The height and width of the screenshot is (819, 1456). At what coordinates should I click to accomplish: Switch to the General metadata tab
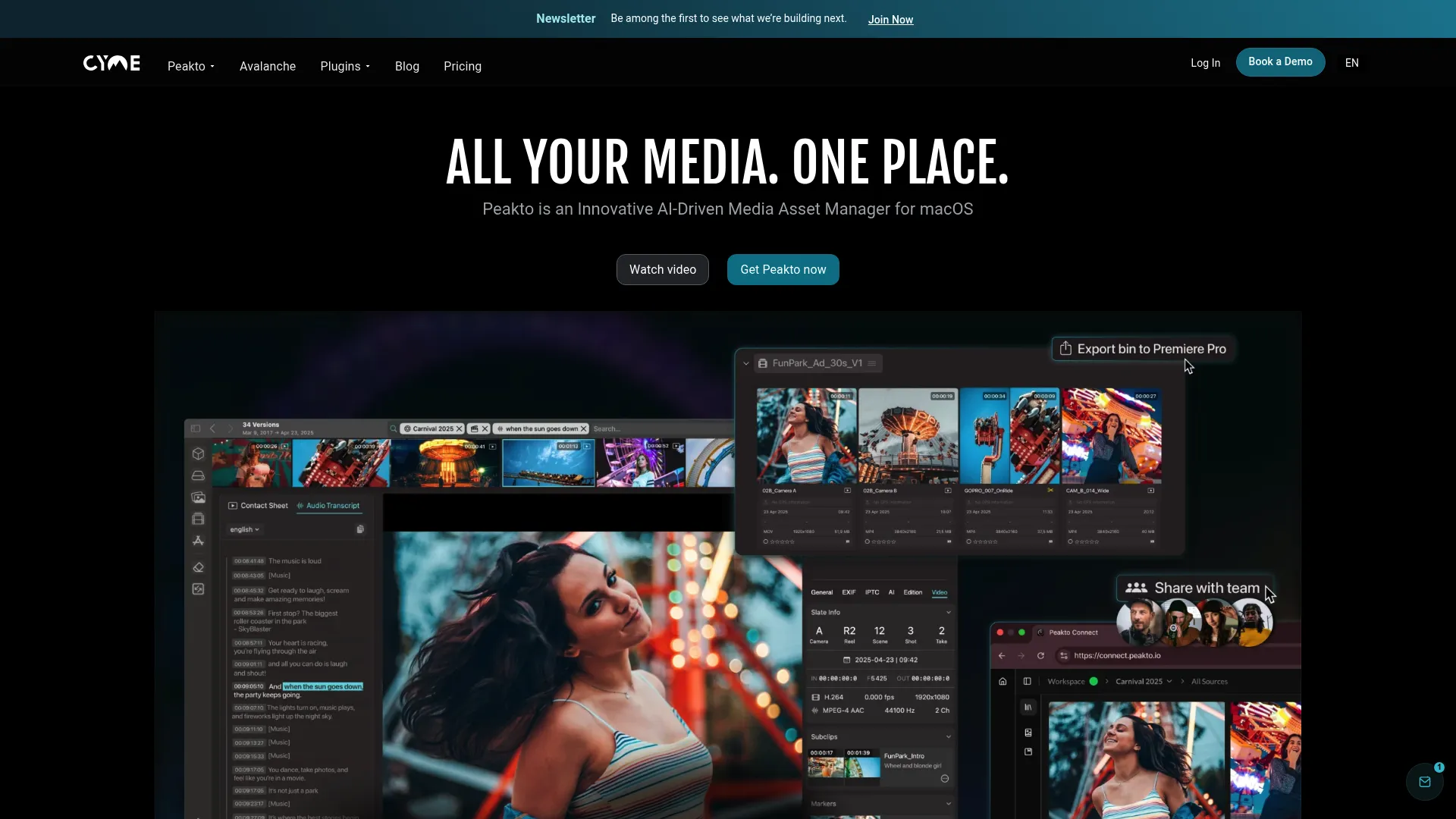822,592
